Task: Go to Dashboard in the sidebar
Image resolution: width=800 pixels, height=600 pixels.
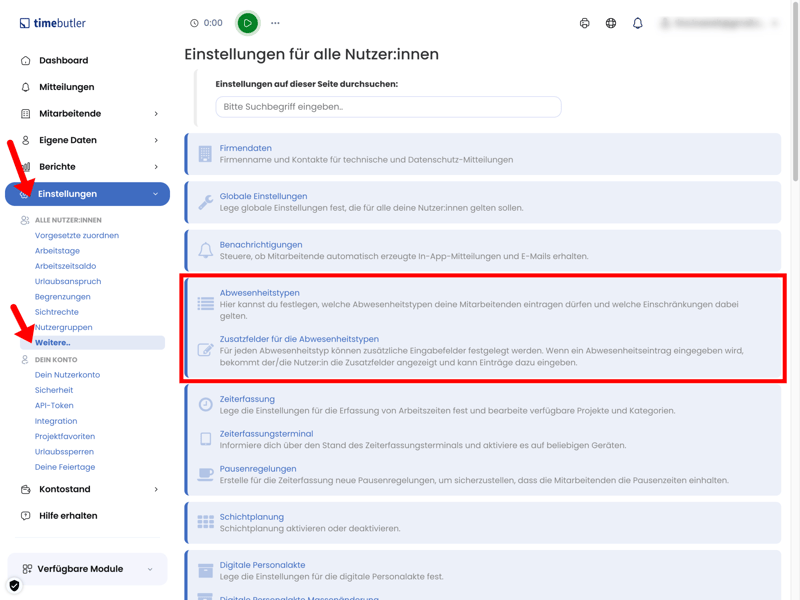Action: pyautogui.click(x=64, y=60)
